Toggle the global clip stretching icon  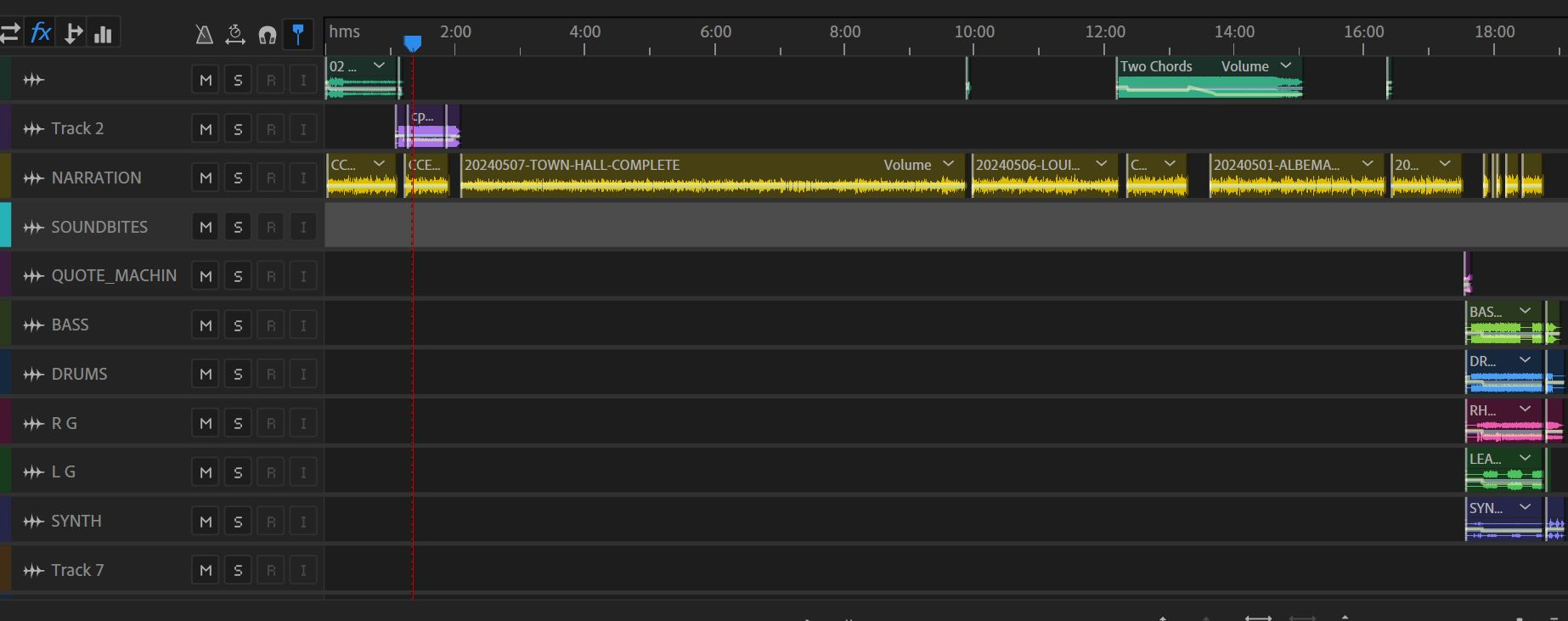coord(235,34)
